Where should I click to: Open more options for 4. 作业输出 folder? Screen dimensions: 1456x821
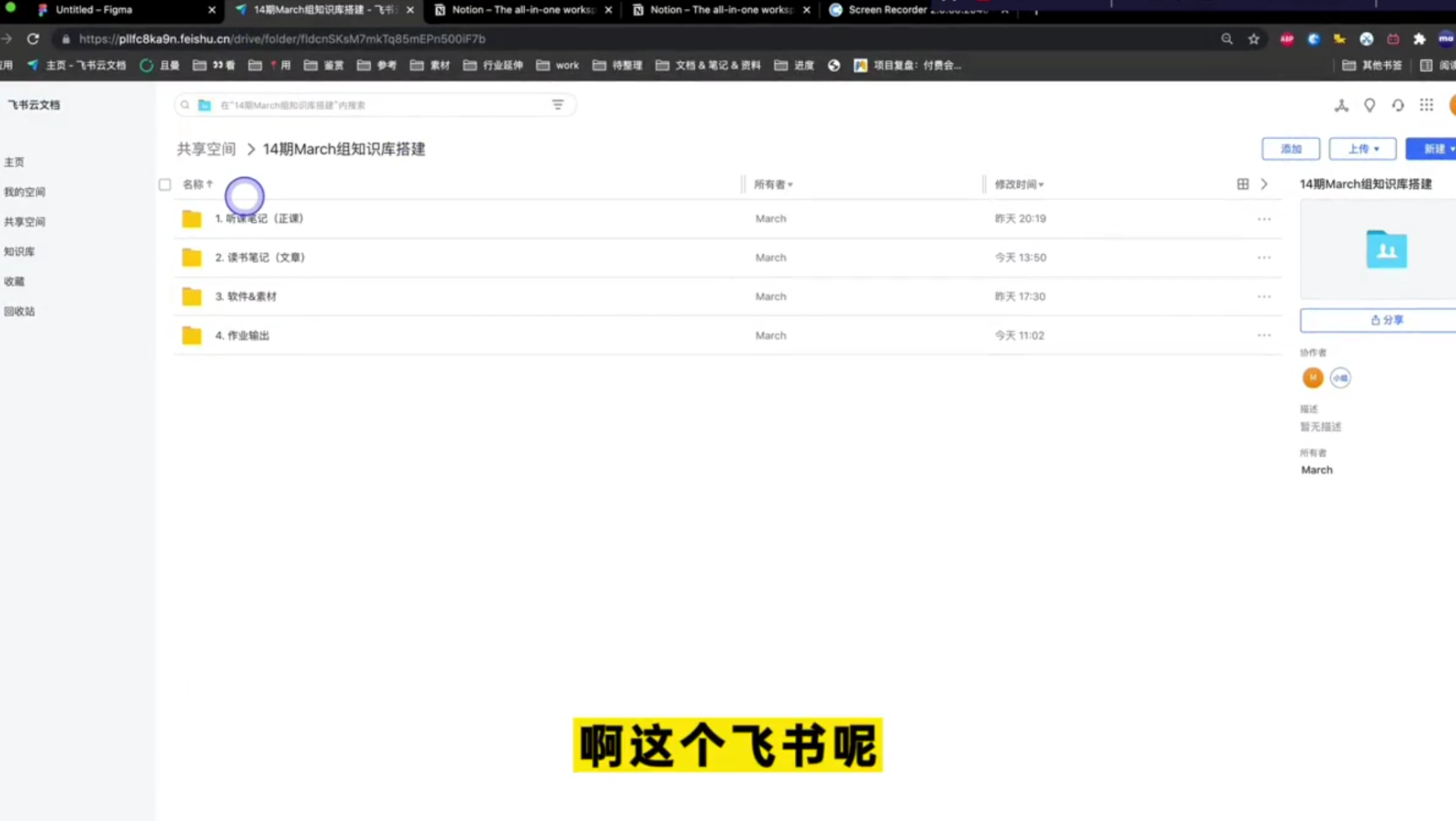point(1264,335)
